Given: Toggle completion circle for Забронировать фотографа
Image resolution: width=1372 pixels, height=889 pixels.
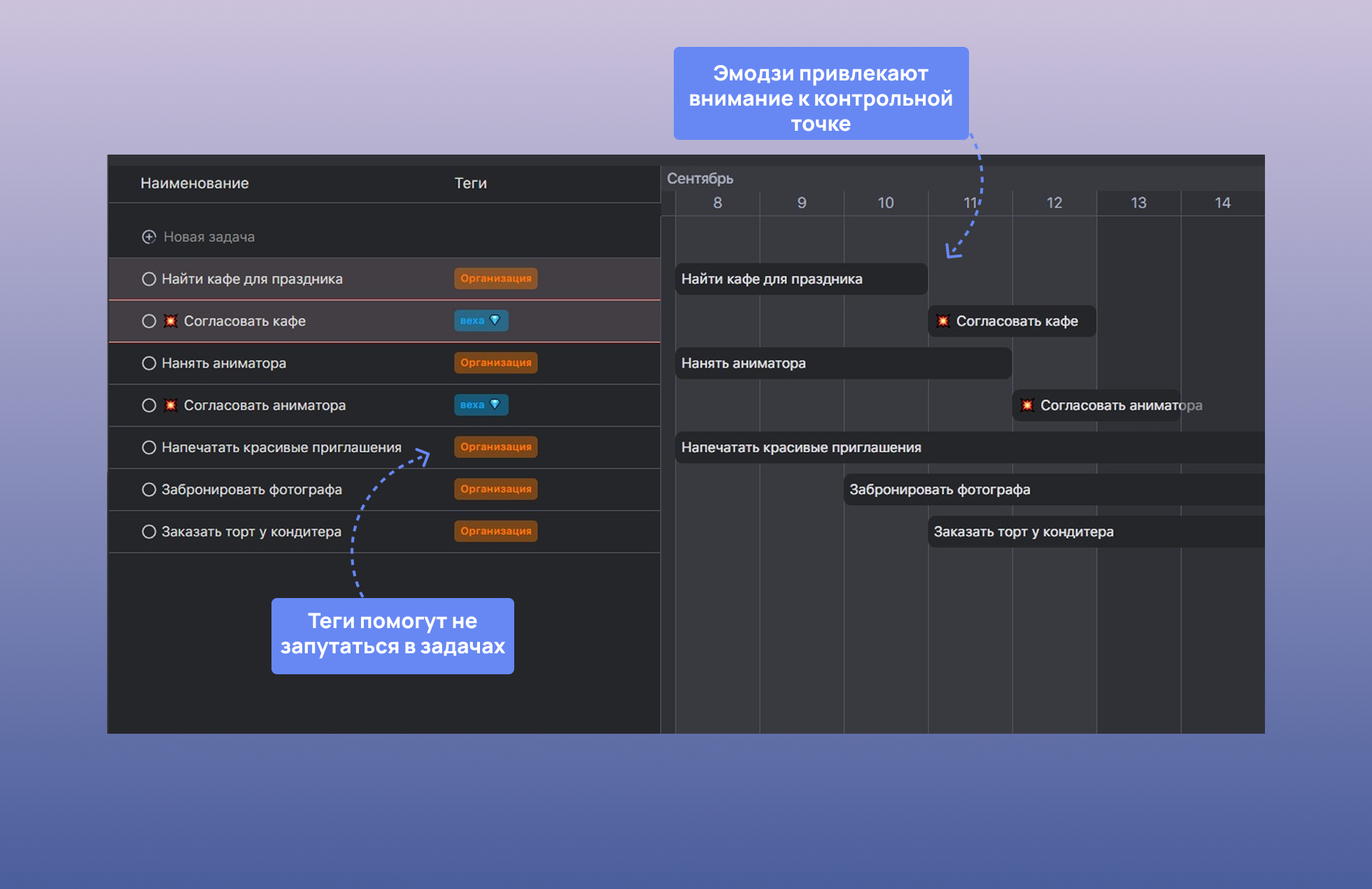Looking at the screenshot, I should pos(148,490).
